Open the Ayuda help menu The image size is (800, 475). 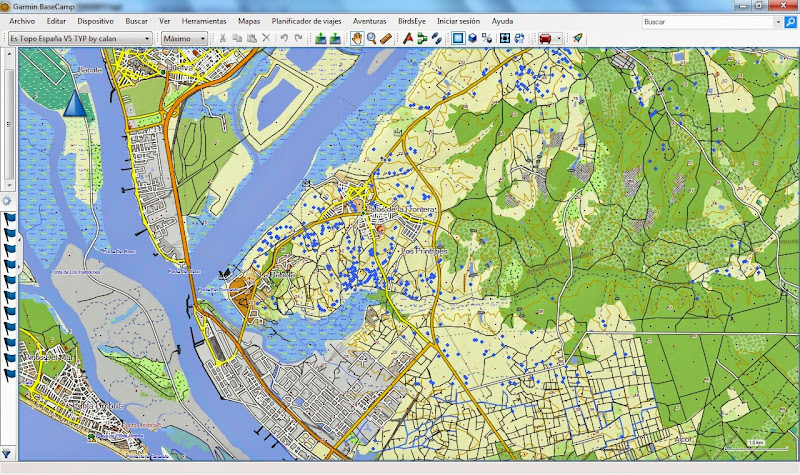pyautogui.click(x=502, y=21)
